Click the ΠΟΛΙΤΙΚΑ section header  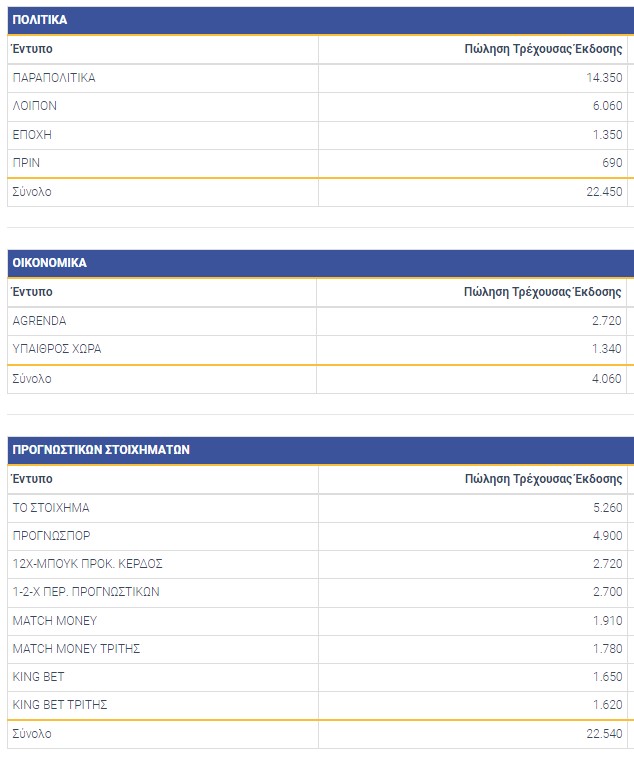click(40, 20)
